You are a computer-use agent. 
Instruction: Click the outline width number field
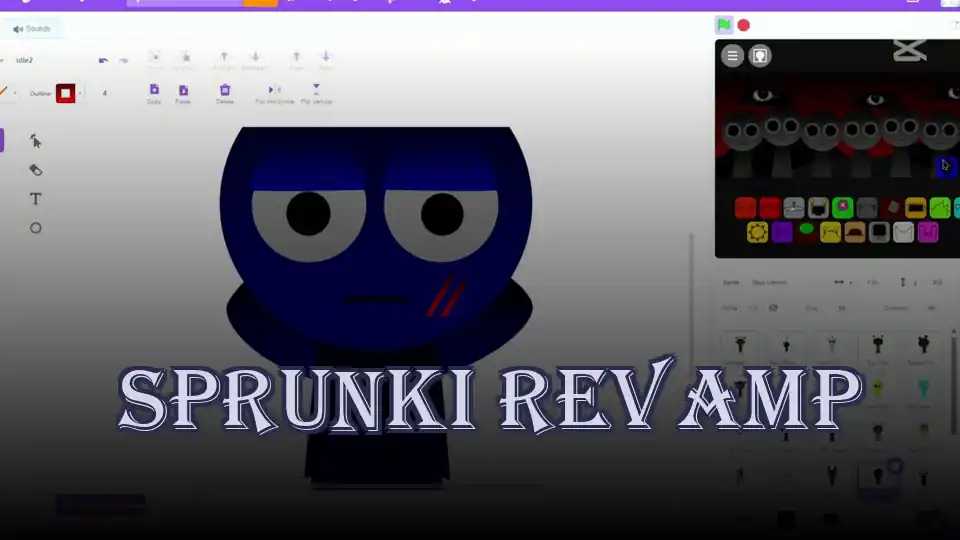point(105,93)
